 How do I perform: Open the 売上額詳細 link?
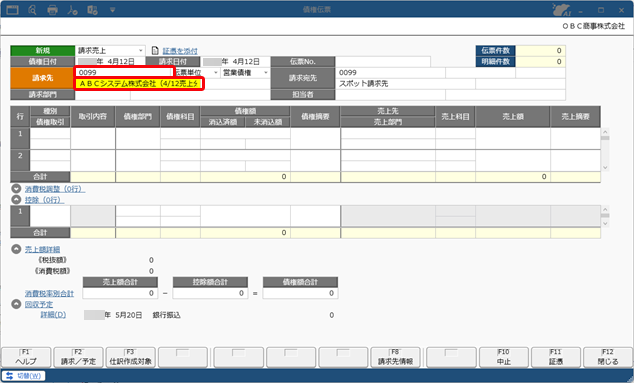(x=42, y=250)
